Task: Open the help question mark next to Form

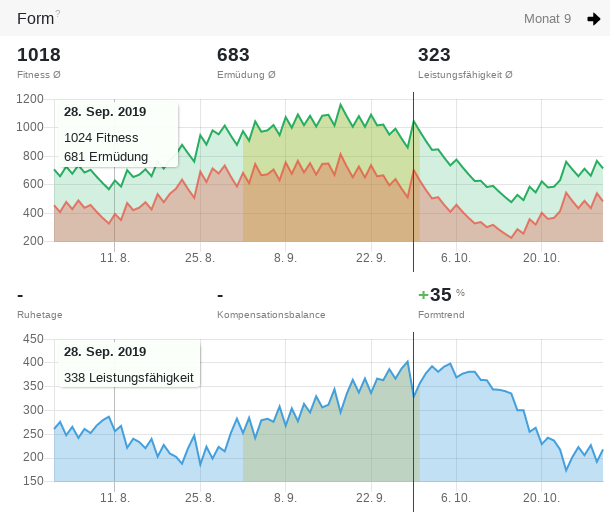Action: [58, 13]
